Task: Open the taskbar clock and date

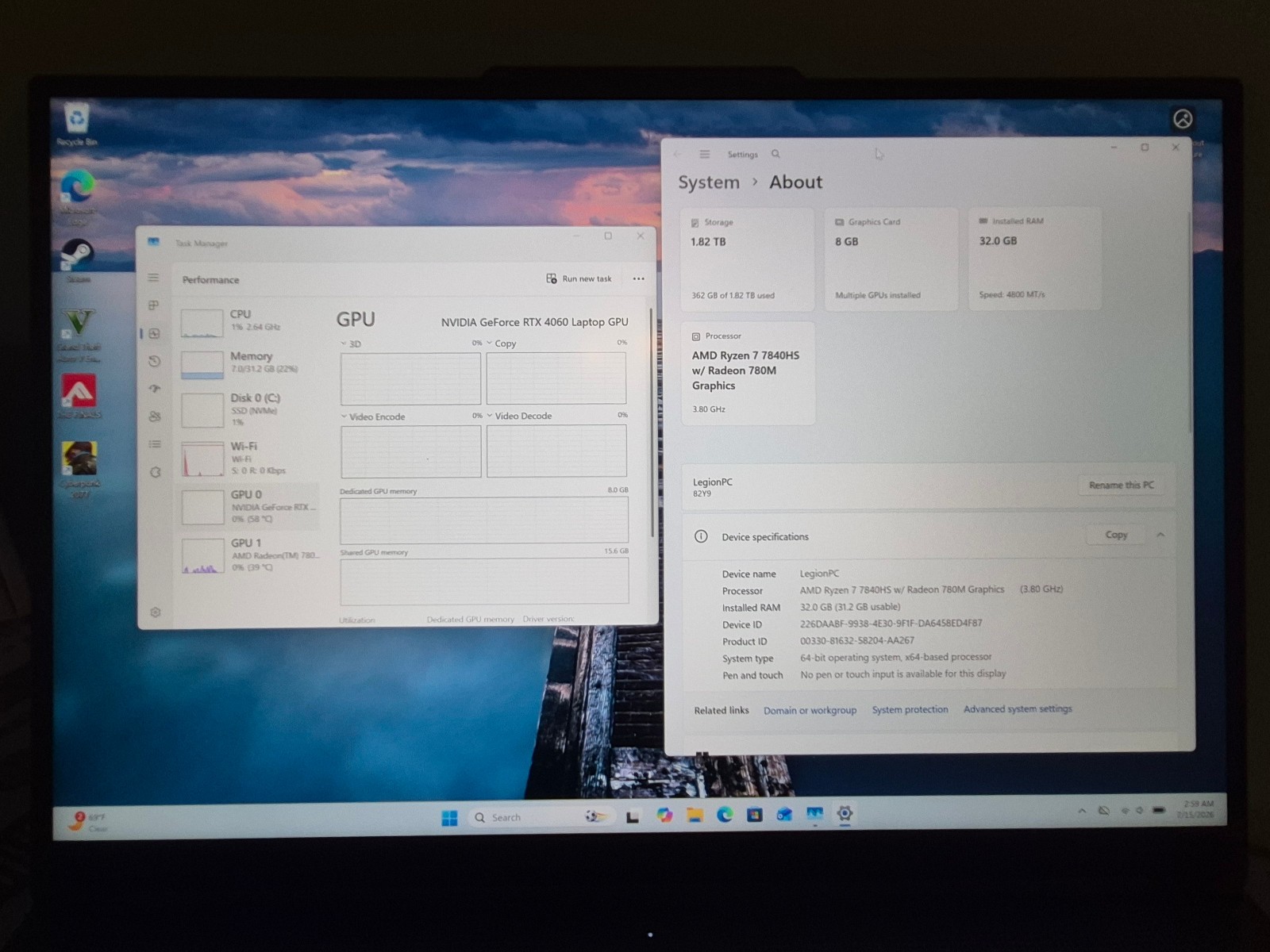Action: 1196,809
